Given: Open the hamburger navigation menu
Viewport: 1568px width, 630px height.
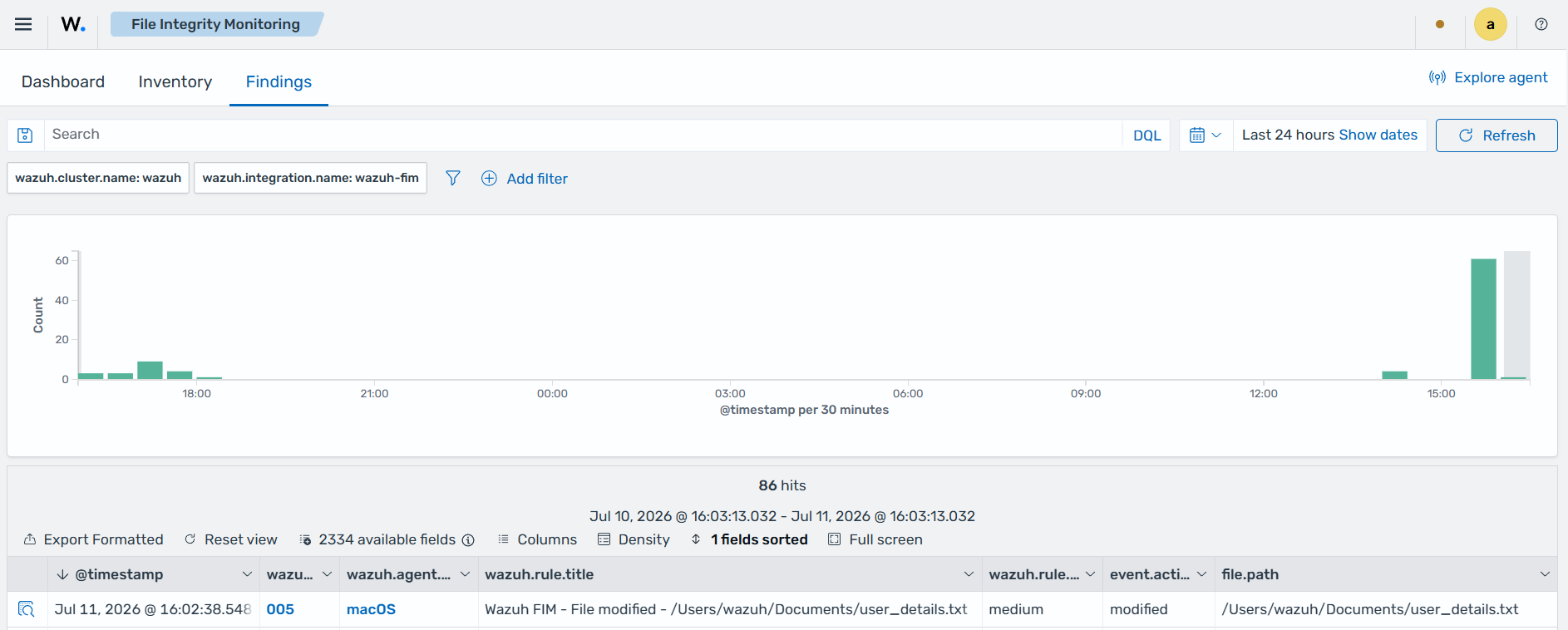Looking at the screenshot, I should (x=23, y=24).
